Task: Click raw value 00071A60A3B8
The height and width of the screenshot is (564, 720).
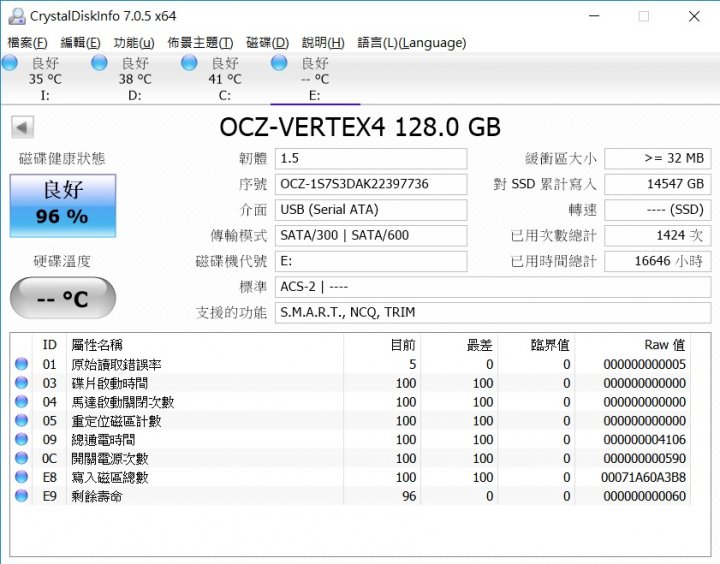Action: coord(643,477)
